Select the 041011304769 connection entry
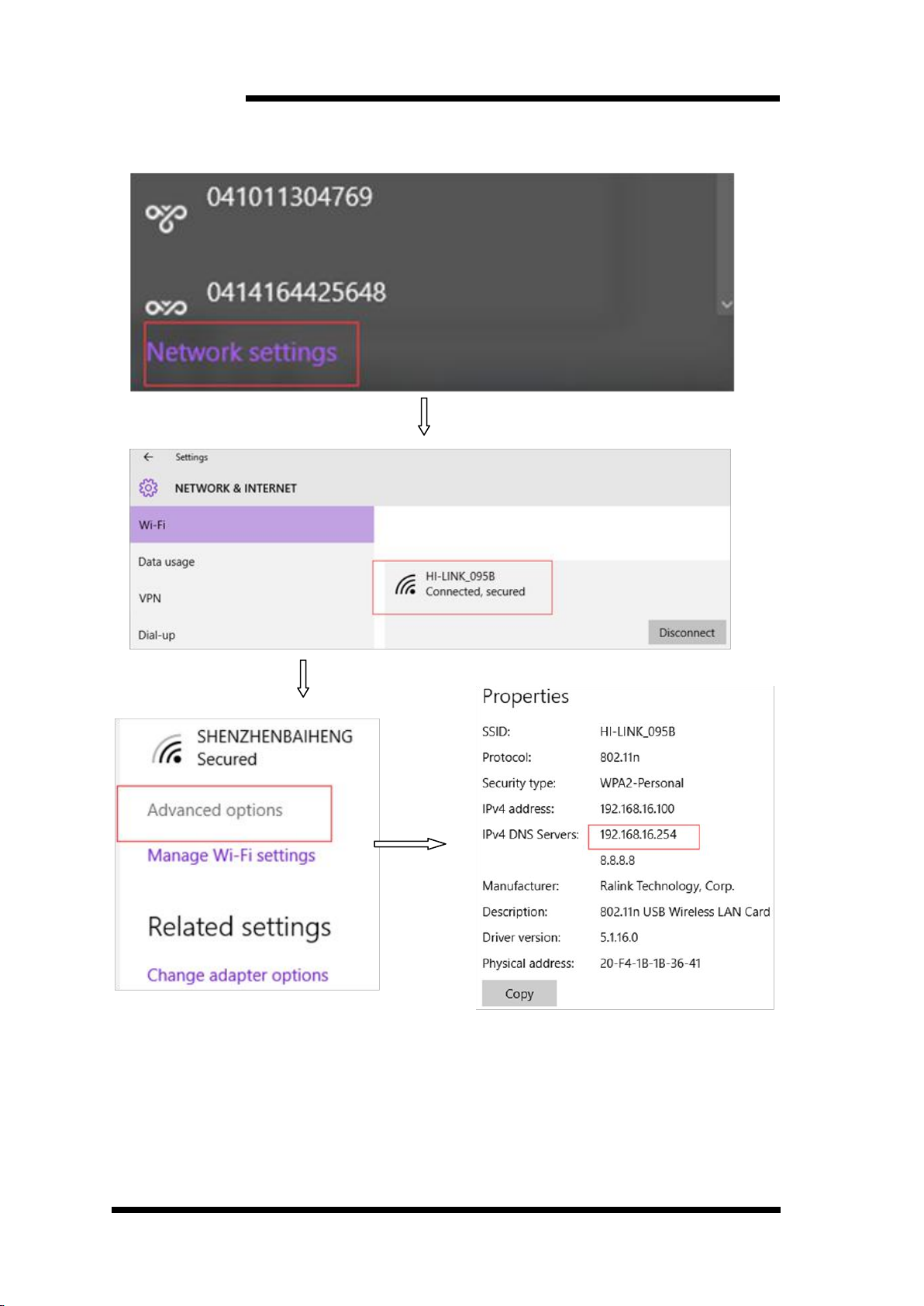Image resolution: width=924 pixels, height=1306 pixels. pos(289,197)
